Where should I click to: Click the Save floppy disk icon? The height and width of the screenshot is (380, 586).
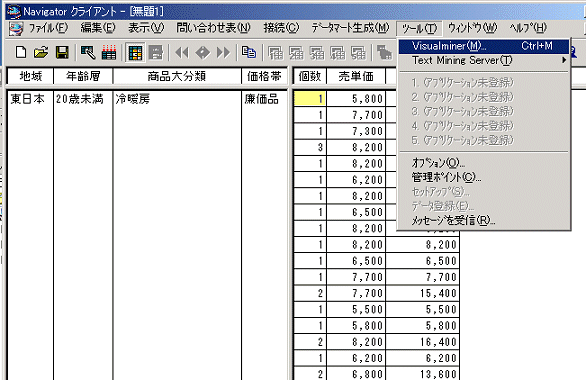tap(62, 53)
